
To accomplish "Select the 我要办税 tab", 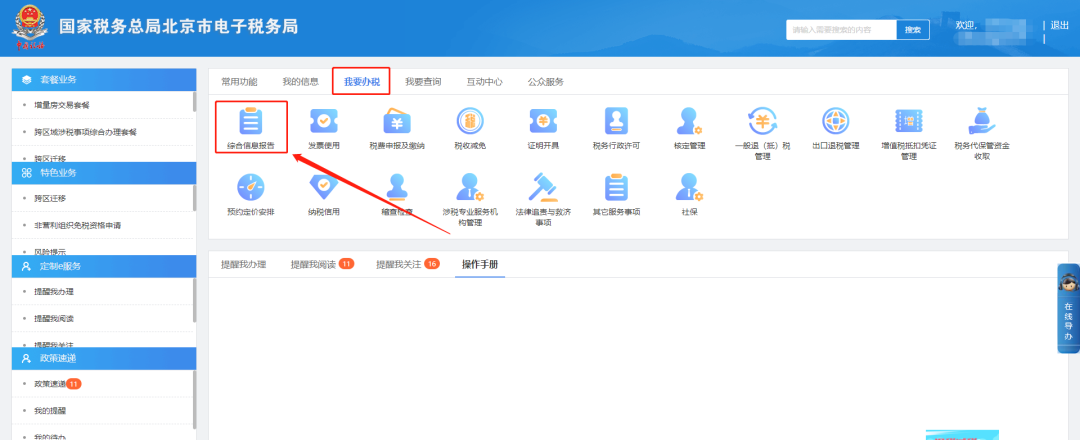I will 362,82.
